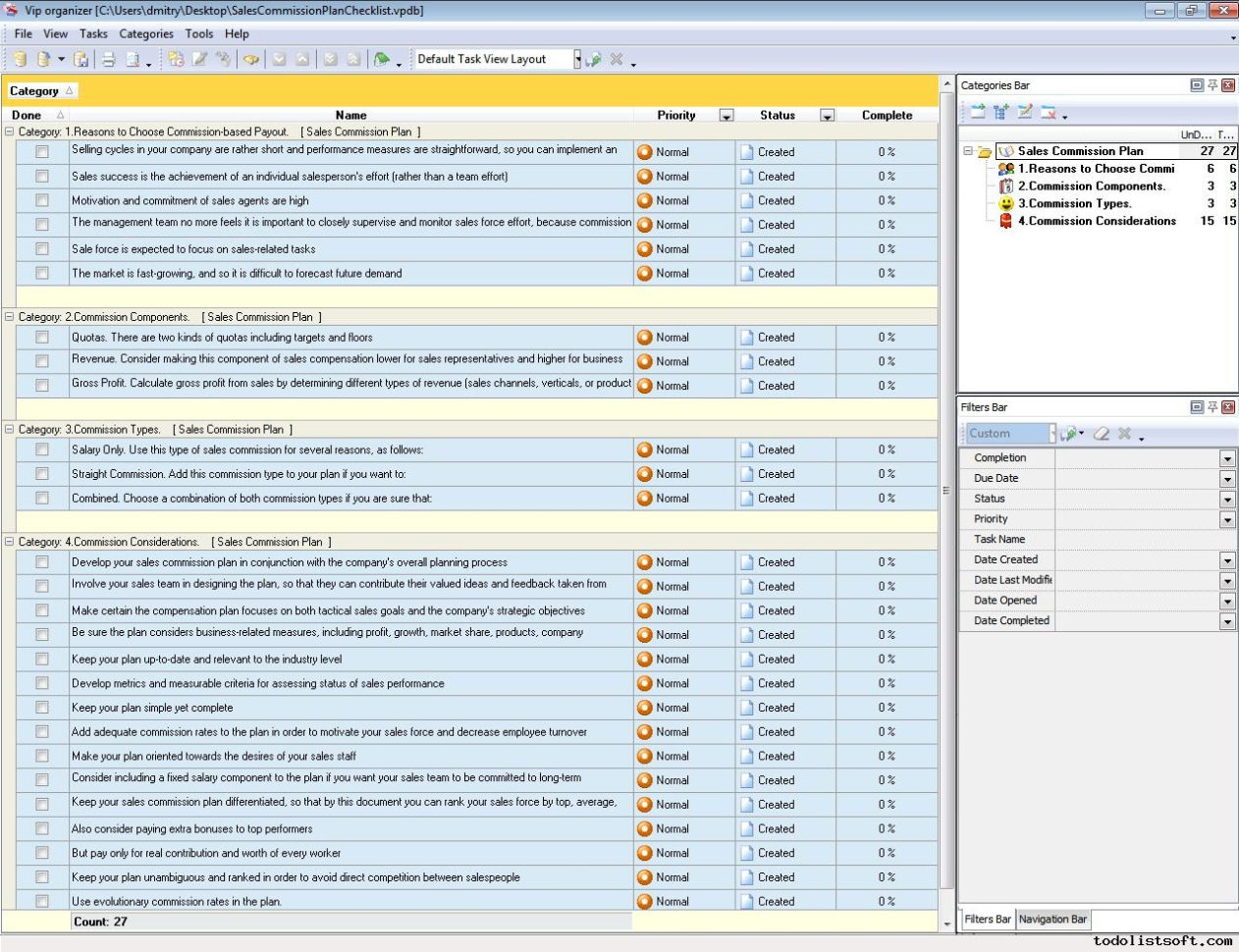Collapse Category 2.Commission Components
This screenshot has width=1239, height=952.
[10, 316]
